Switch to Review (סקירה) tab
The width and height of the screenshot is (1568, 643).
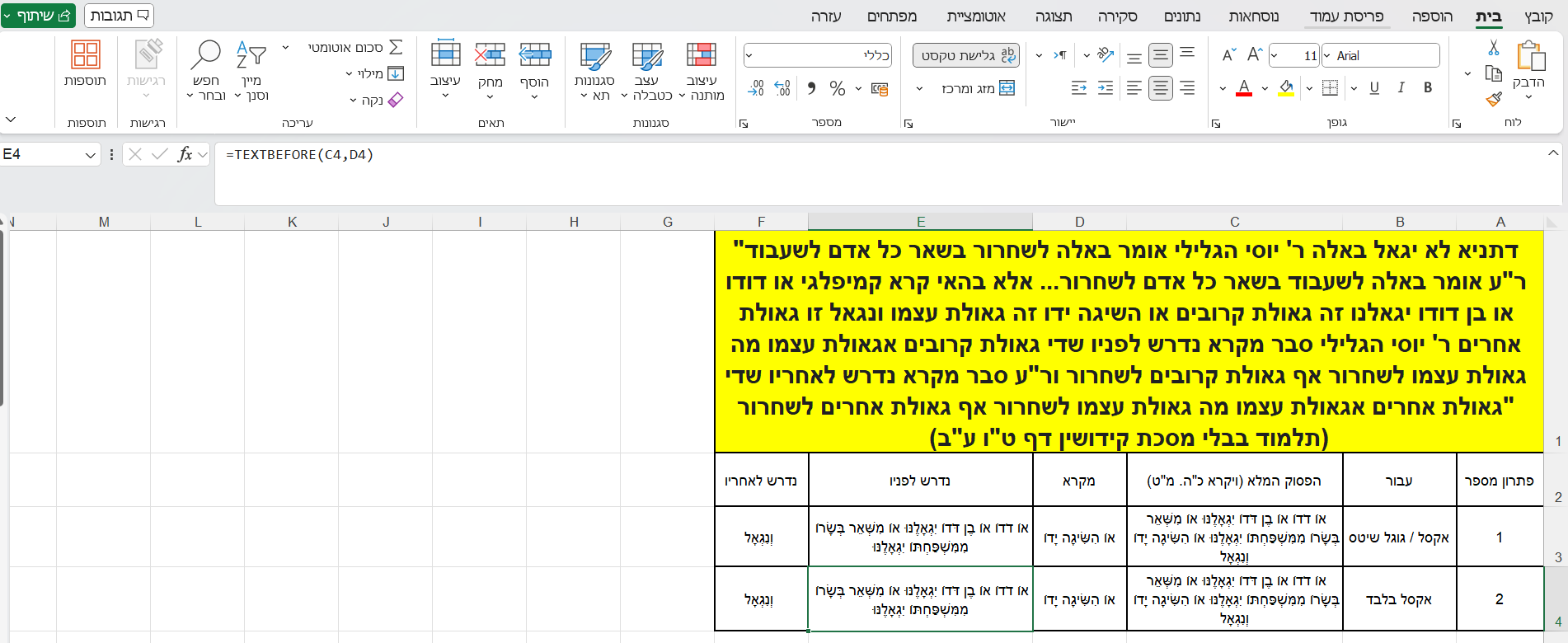click(x=1117, y=16)
